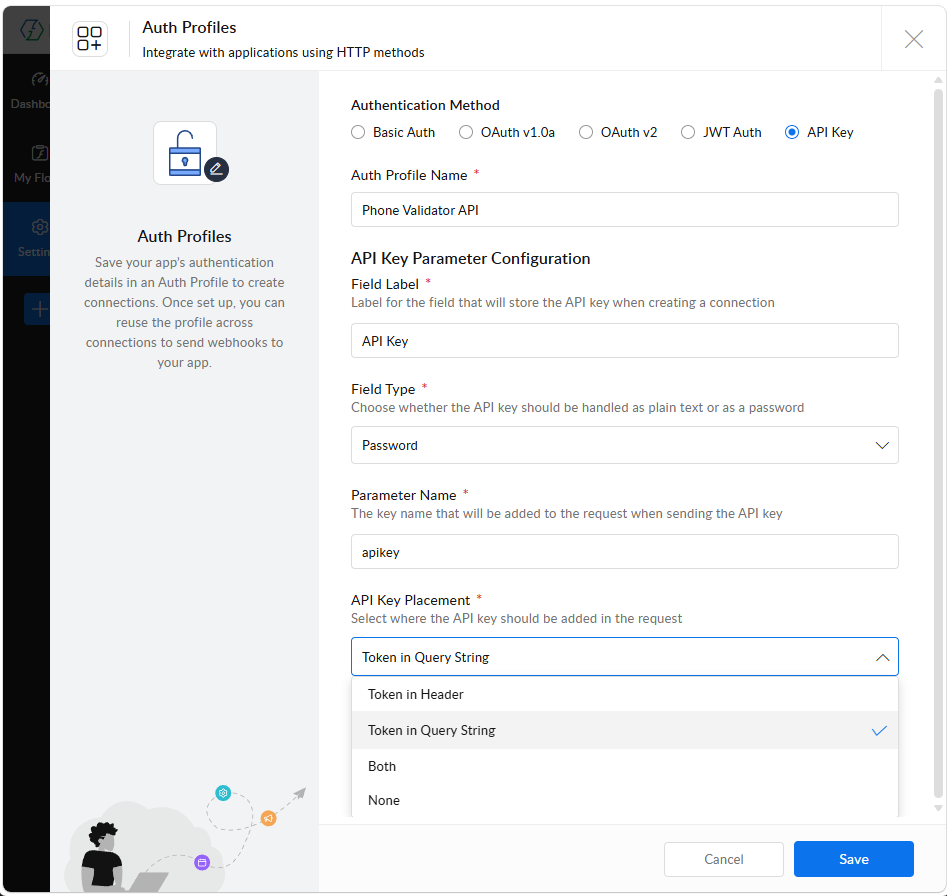Image resolution: width=947 pixels, height=896 pixels.
Task: Click the padlock edit pencil icon
Action: pyautogui.click(x=216, y=170)
